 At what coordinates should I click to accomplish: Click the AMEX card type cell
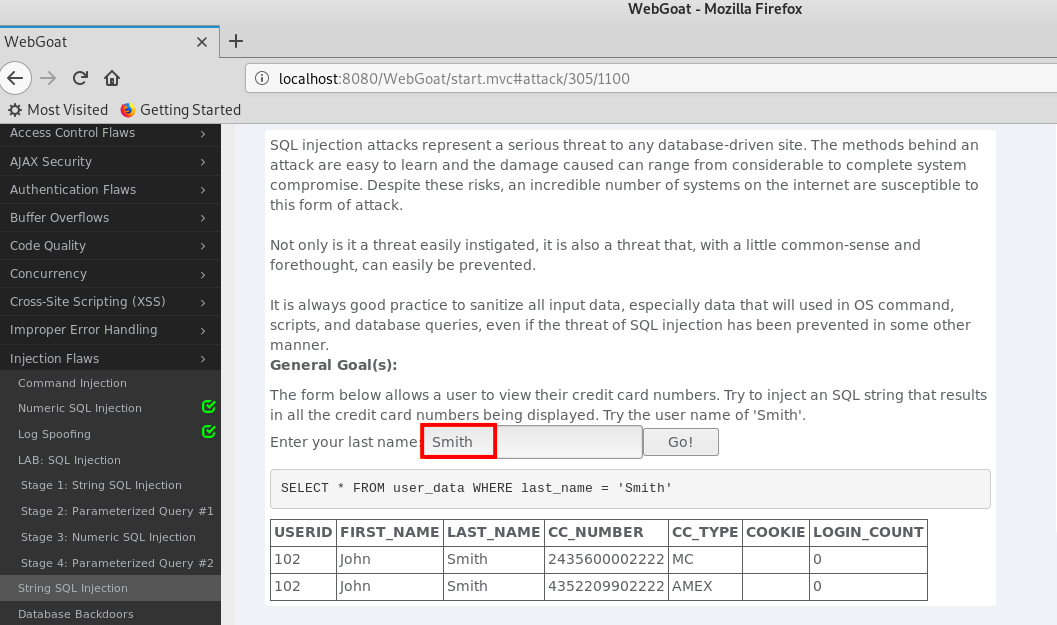[705, 587]
